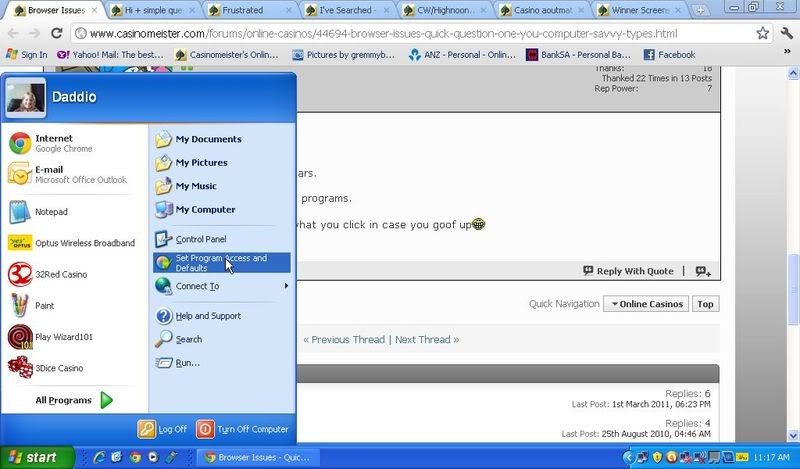Open Pictures by gremmyb bookmark

[x=343, y=55]
